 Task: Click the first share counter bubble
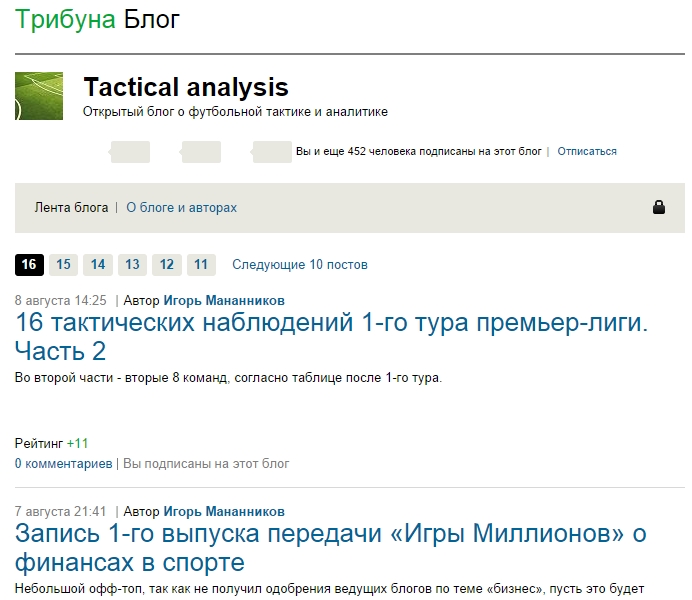[x=129, y=152]
